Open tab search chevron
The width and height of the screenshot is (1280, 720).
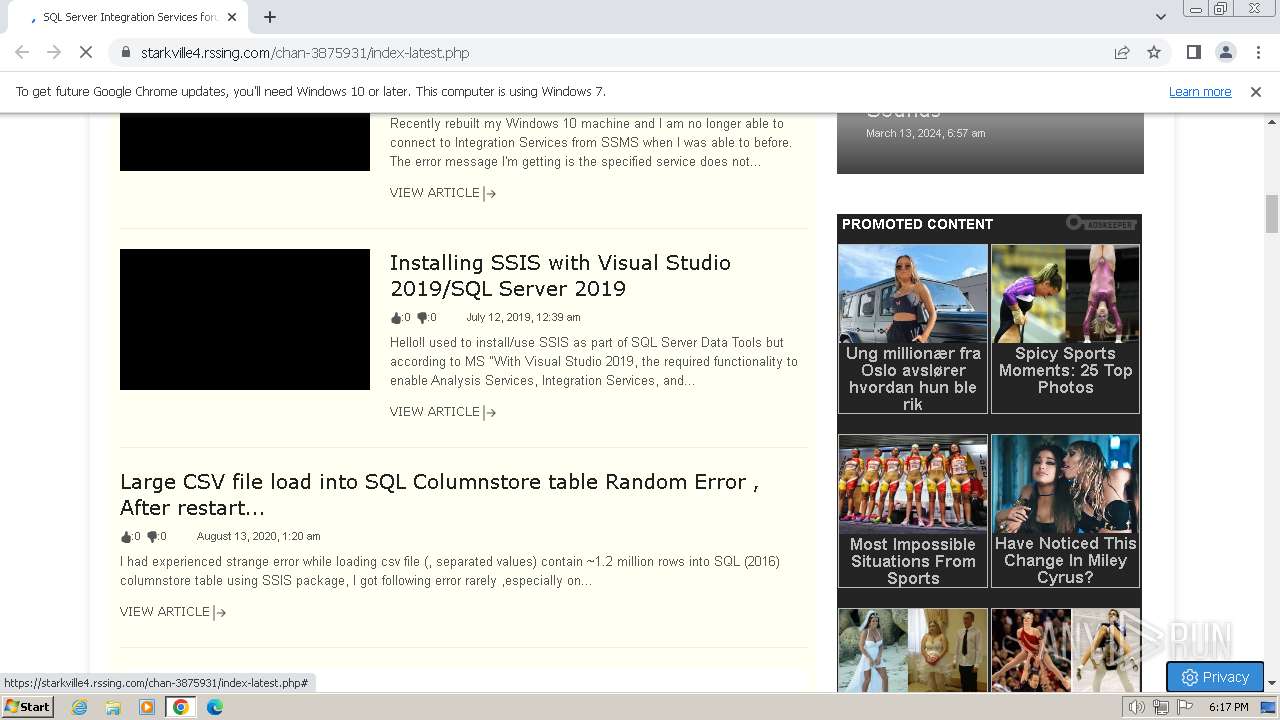pyautogui.click(x=1160, y=17)
